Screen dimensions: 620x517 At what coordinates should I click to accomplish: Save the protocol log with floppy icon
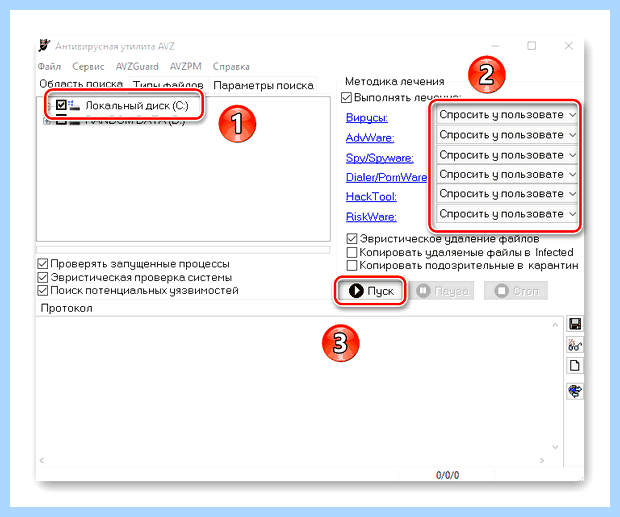point(575,324)
